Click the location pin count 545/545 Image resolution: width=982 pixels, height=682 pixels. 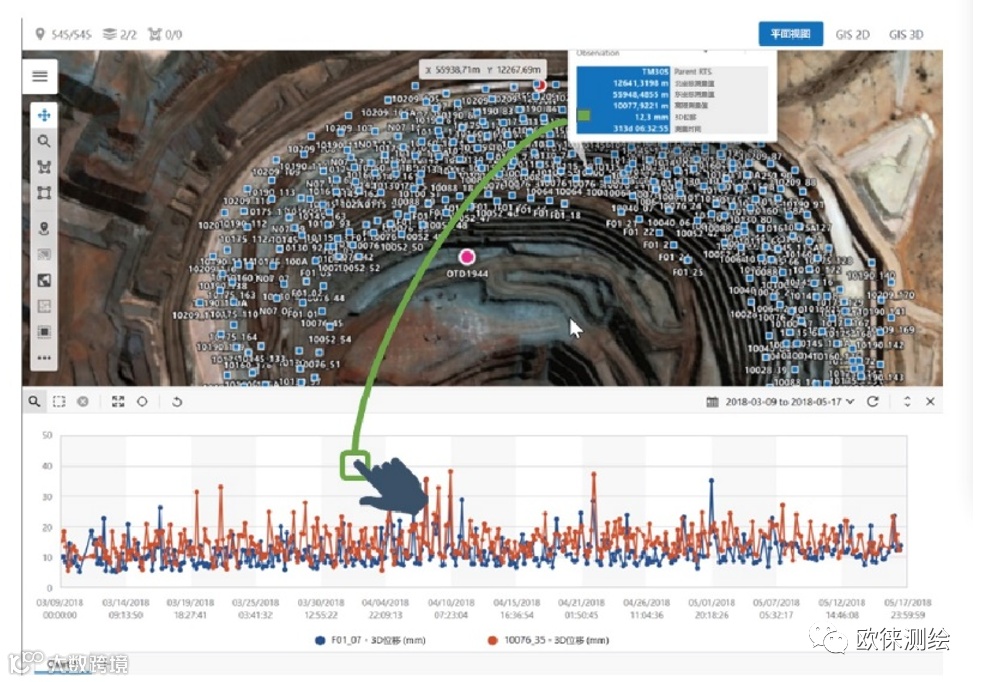coord(63,34)
